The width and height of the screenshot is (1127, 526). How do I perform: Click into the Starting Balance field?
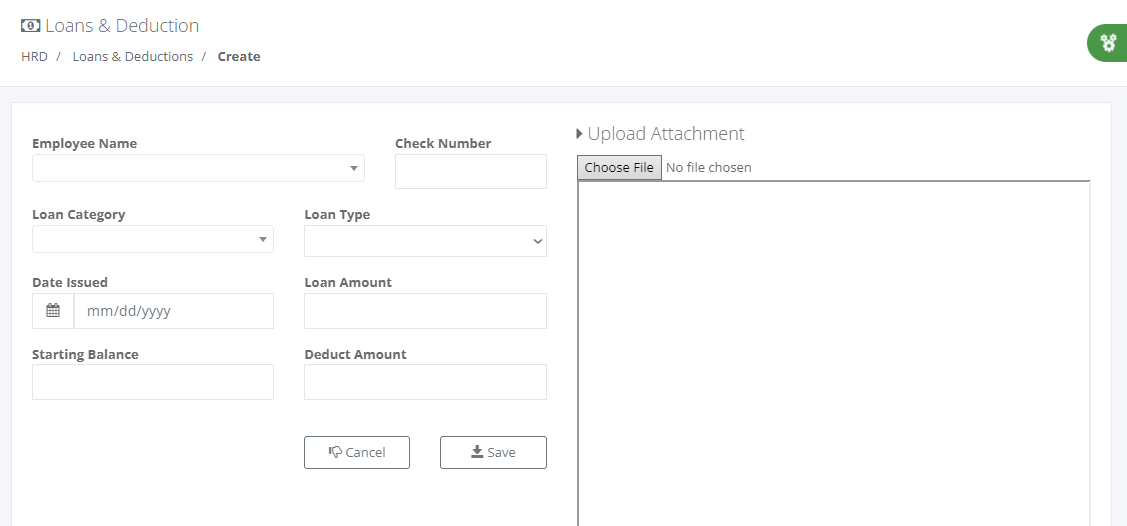[x=153, y=382]
